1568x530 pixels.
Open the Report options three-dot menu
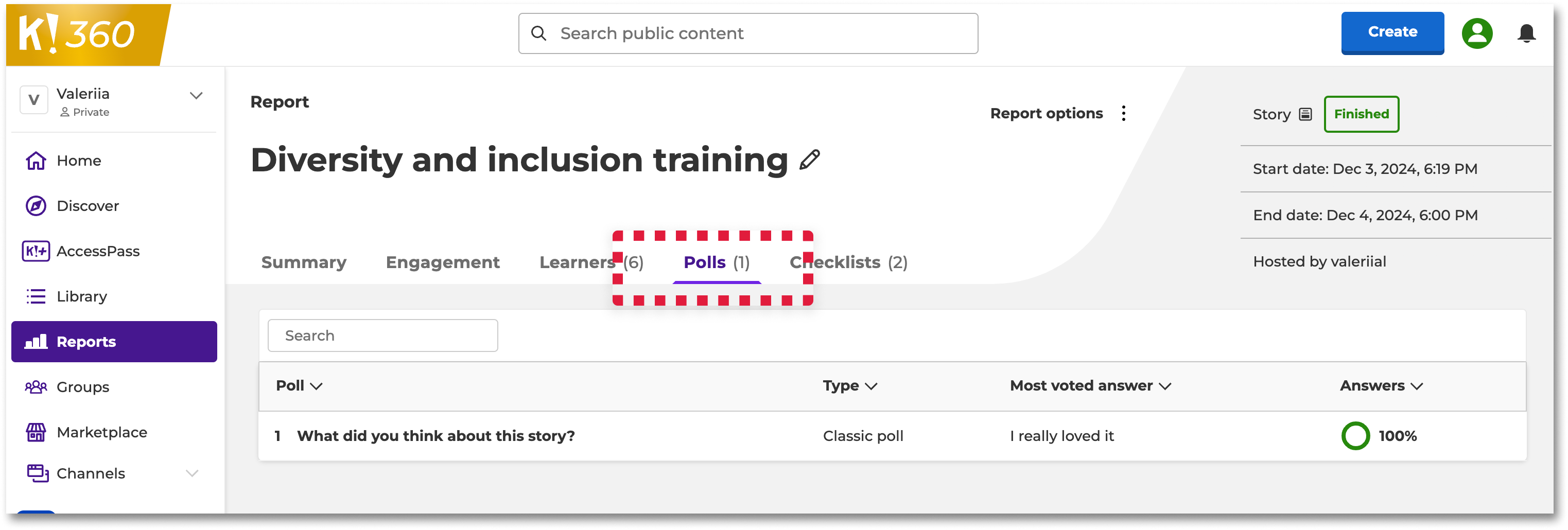coord(1123,114)
